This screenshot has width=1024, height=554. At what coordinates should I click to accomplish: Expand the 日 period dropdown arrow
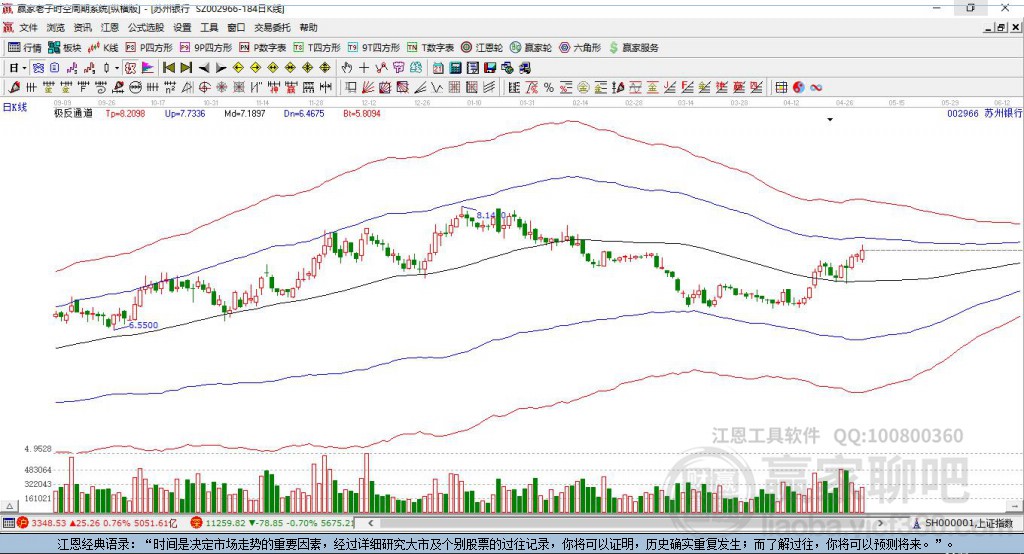tap(24, 68)
